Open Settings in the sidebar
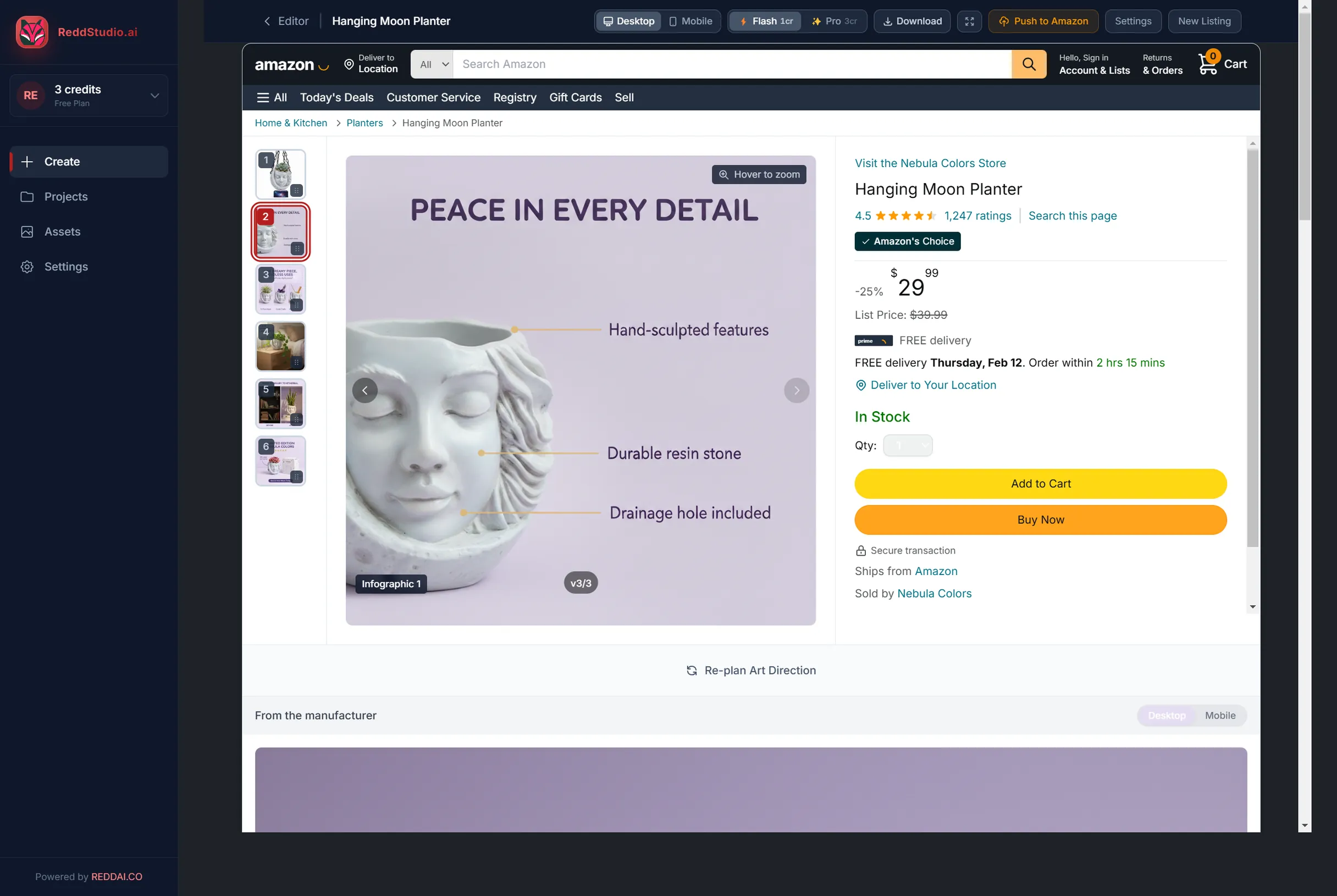Image resolution: width=1337 pixels, height=896 pixels. pos(89,267)
